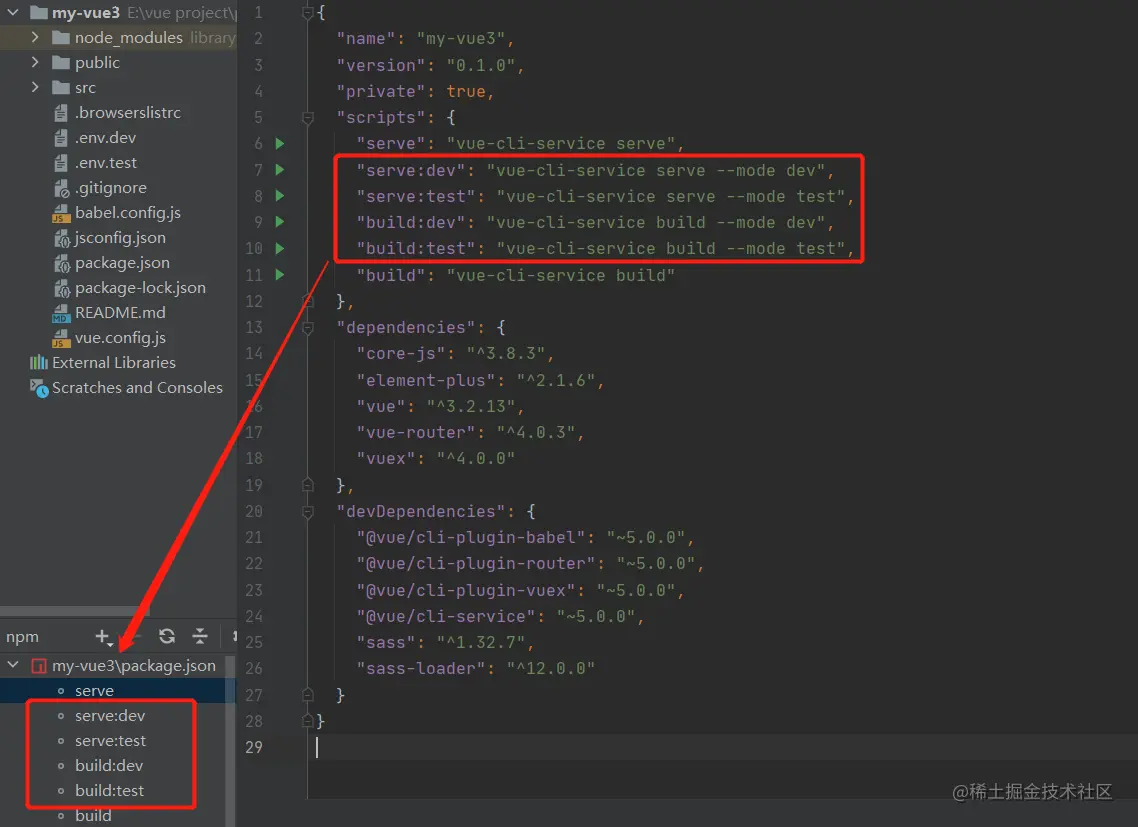Expand the public folder
This screenshot has width=1138, height=827.
point(35,62)
